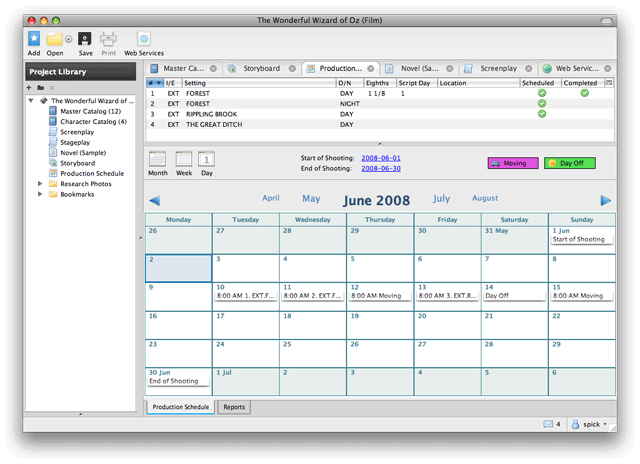Switch calendar to Month view
The height and width of the screenshot is (464, 640).
pyautogui.click(x=158, y=164)
